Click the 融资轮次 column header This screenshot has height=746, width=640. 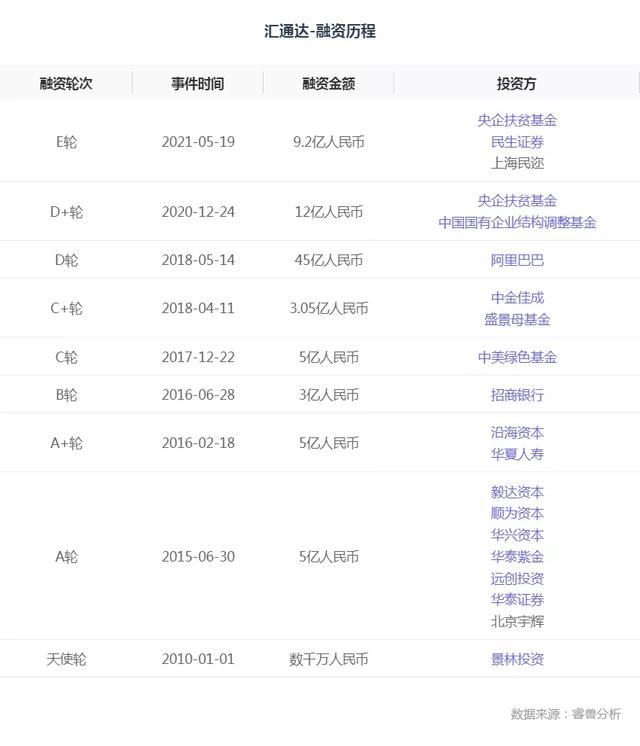pyautogui.click(x=66, y=84)
